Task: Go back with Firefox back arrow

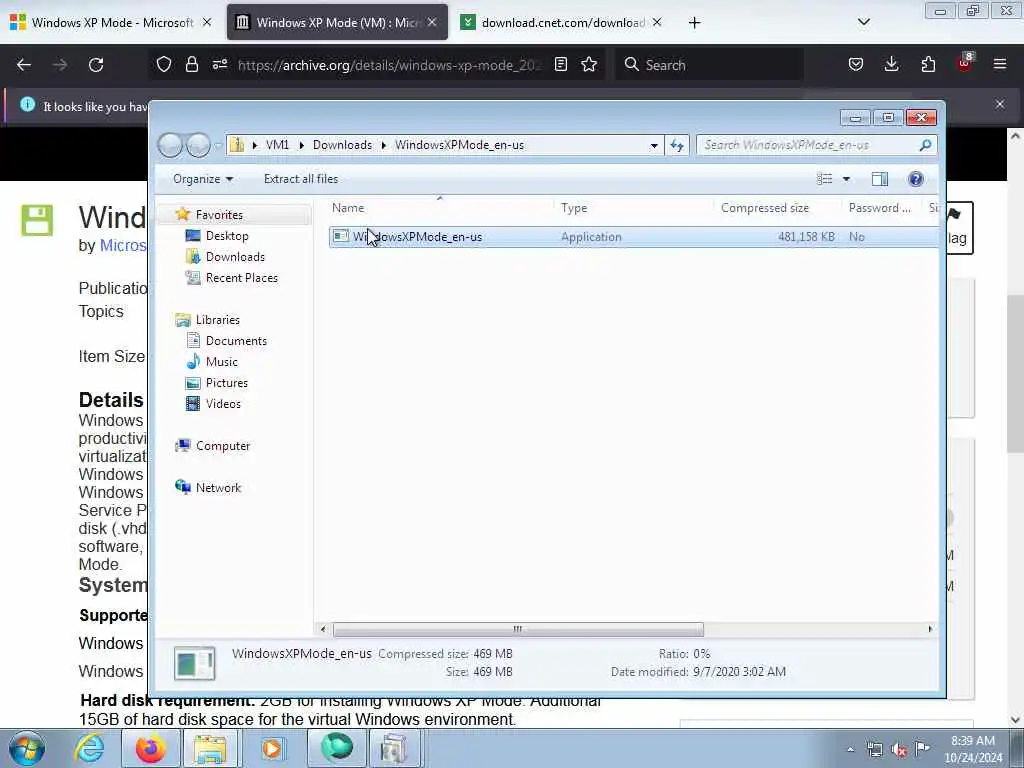Action: [24, 65]
